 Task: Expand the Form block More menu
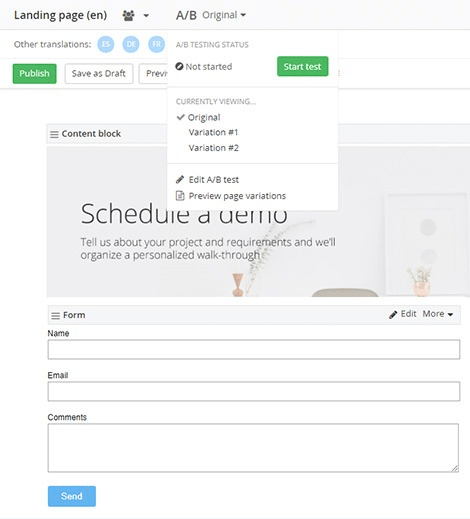coord(438,314)
